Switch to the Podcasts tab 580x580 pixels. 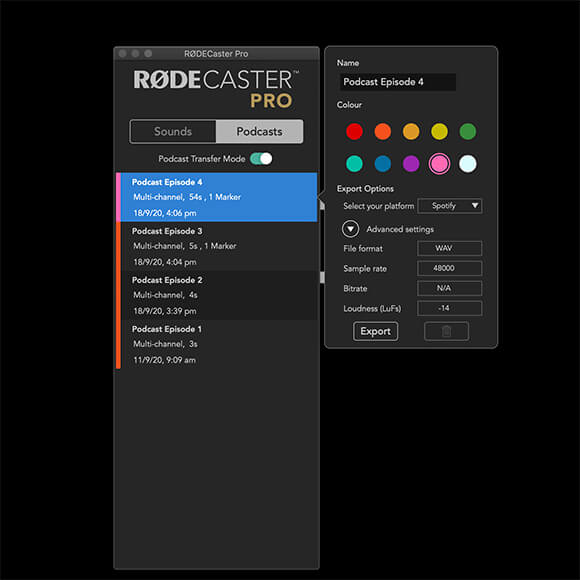click(259, 131)
